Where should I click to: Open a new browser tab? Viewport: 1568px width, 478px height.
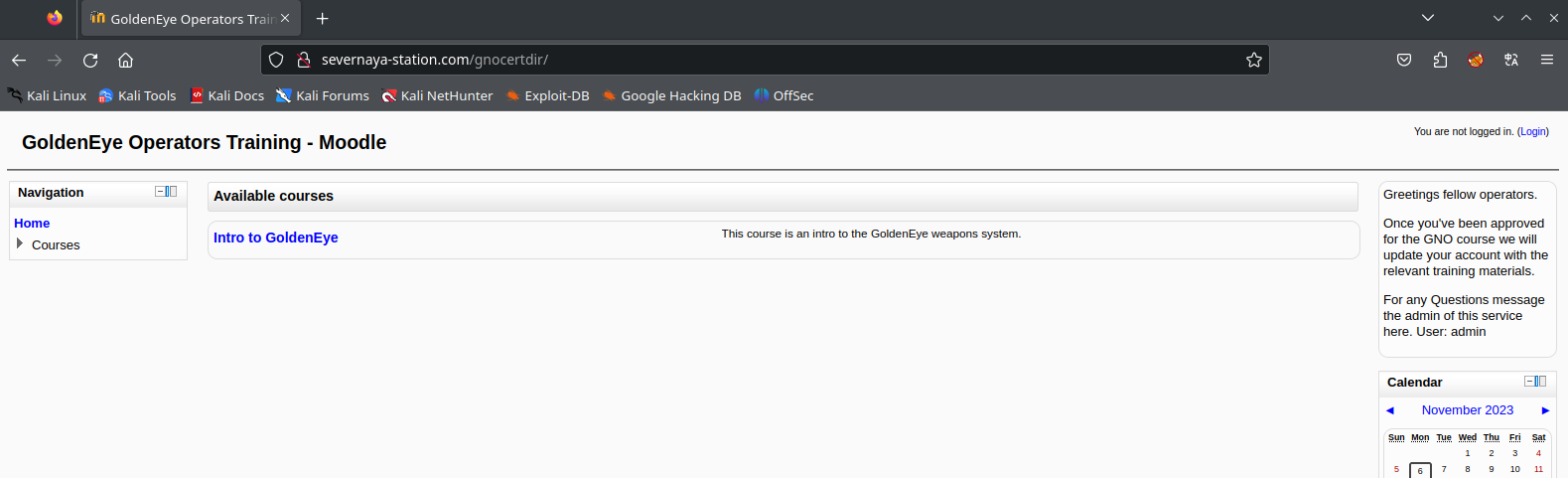pyautogui.click(x=322, y=19)
